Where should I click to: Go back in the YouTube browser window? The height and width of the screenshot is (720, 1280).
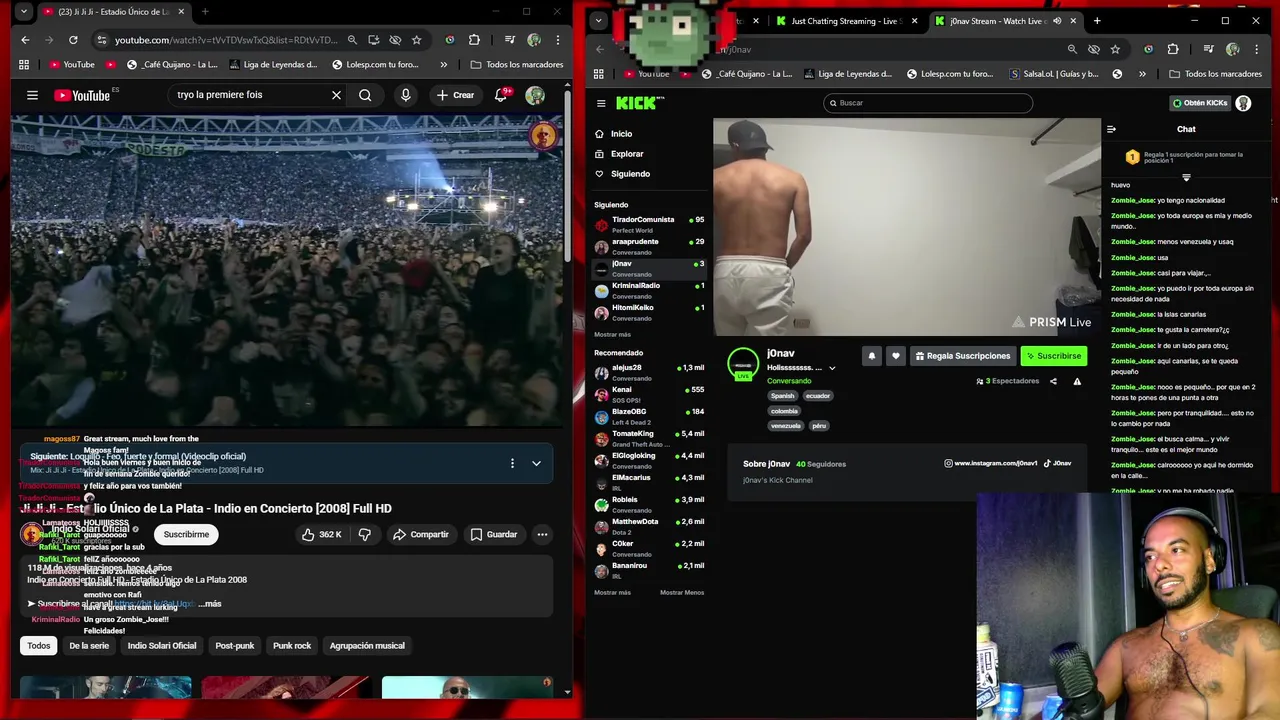25,40
